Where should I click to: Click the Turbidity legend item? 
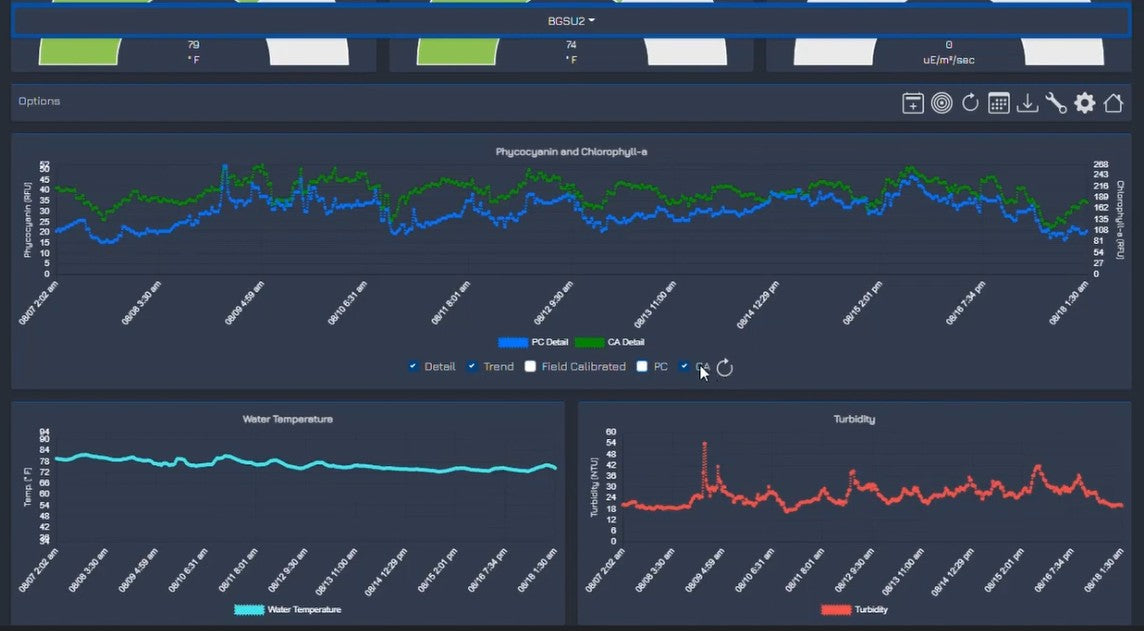point(855,609)
